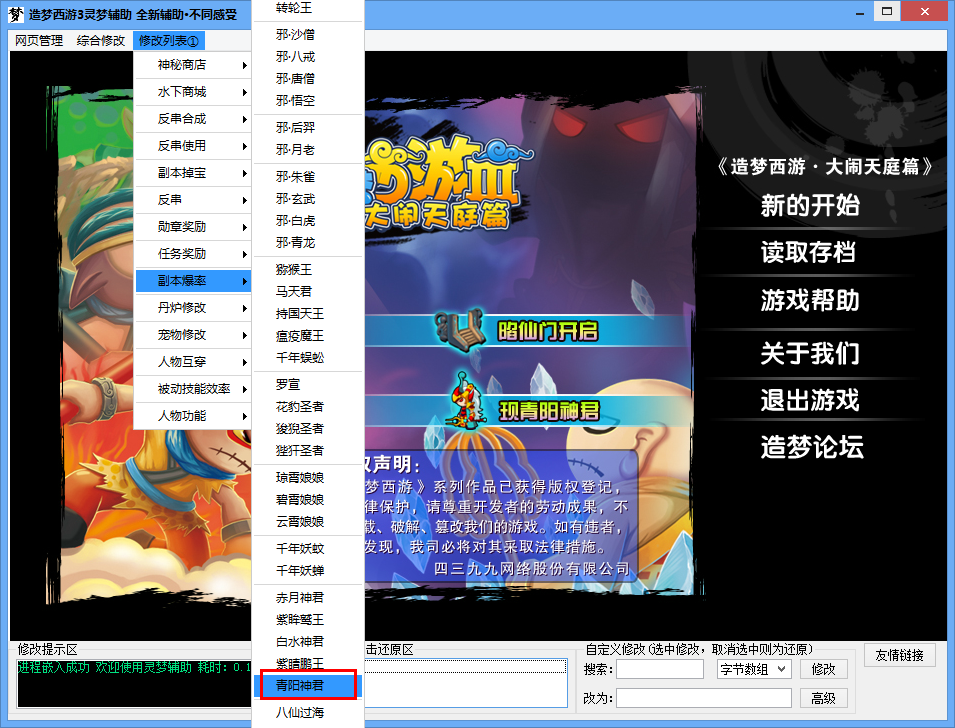Viewport: 955px width, 728px height.
Task: Pick 千年妖蝉 in the submenu
Action: click(x=308, y=570)
